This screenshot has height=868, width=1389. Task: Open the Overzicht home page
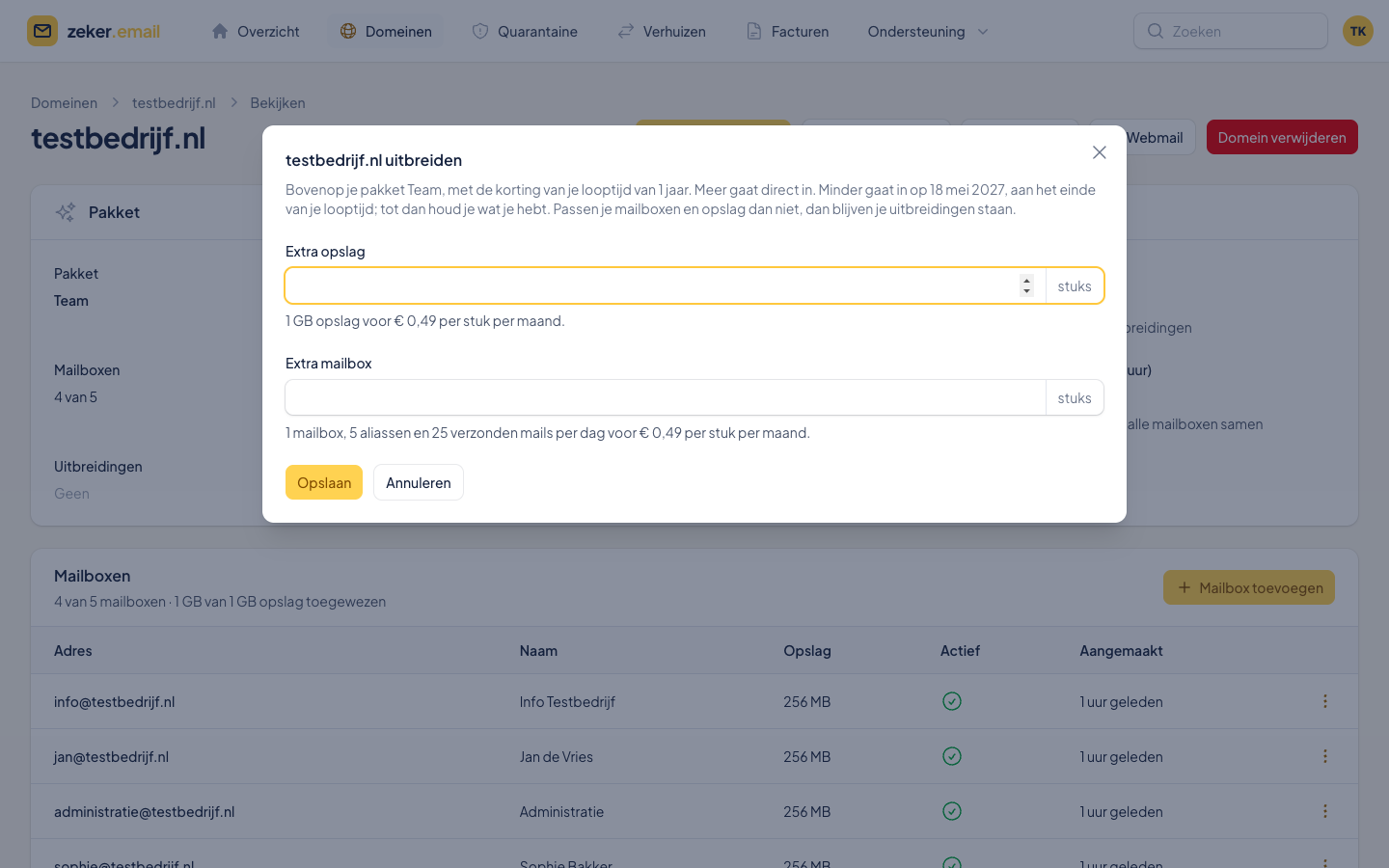point(255,31)
